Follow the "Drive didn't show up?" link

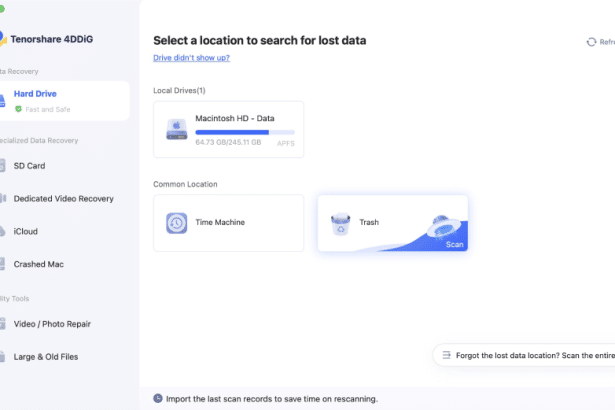pos(191,58)
